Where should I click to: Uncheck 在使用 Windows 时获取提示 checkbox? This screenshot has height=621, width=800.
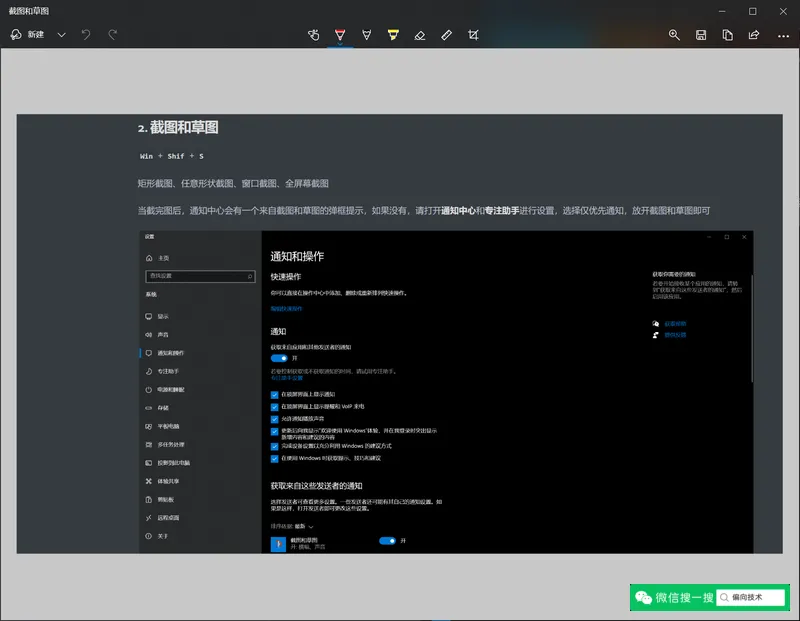point(274,459)
